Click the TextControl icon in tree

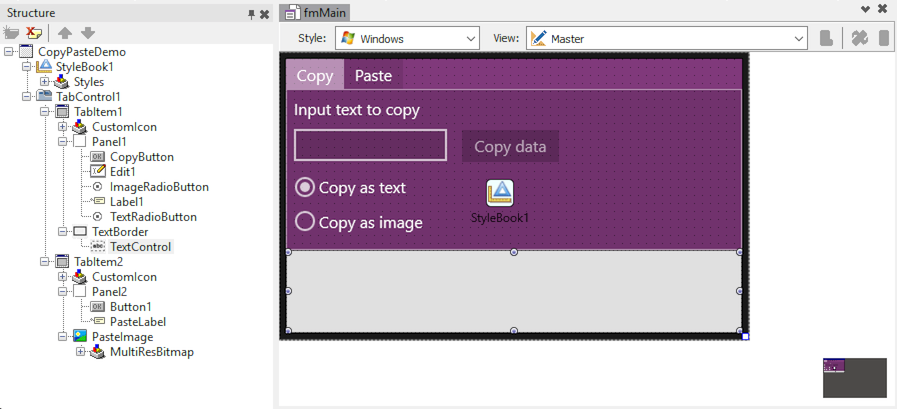[x=98, y=247]
